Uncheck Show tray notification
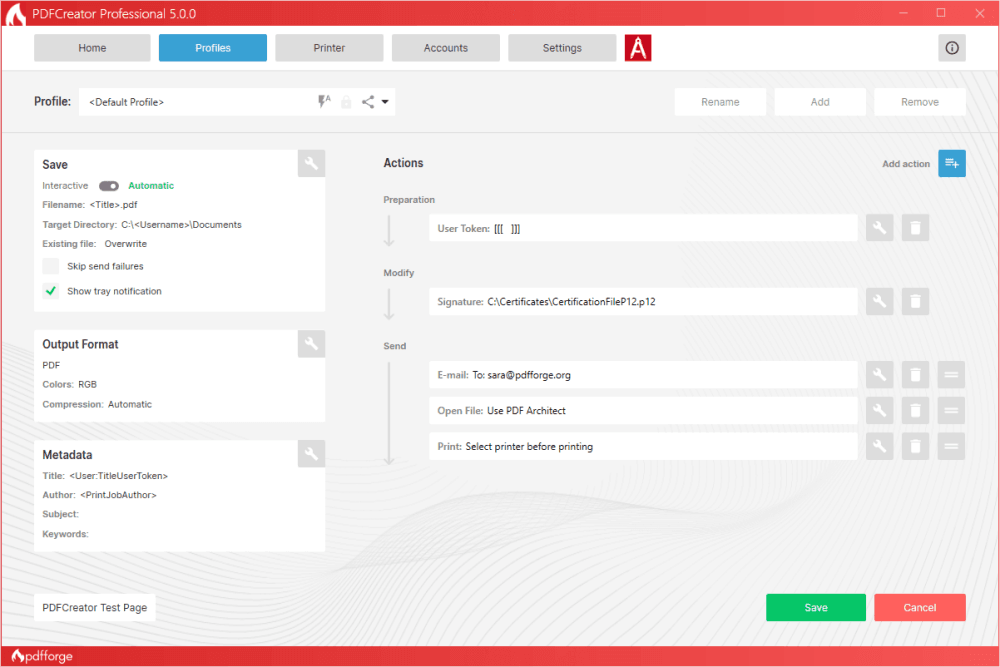Viewport: 1000px width, 667px height. 51,291
